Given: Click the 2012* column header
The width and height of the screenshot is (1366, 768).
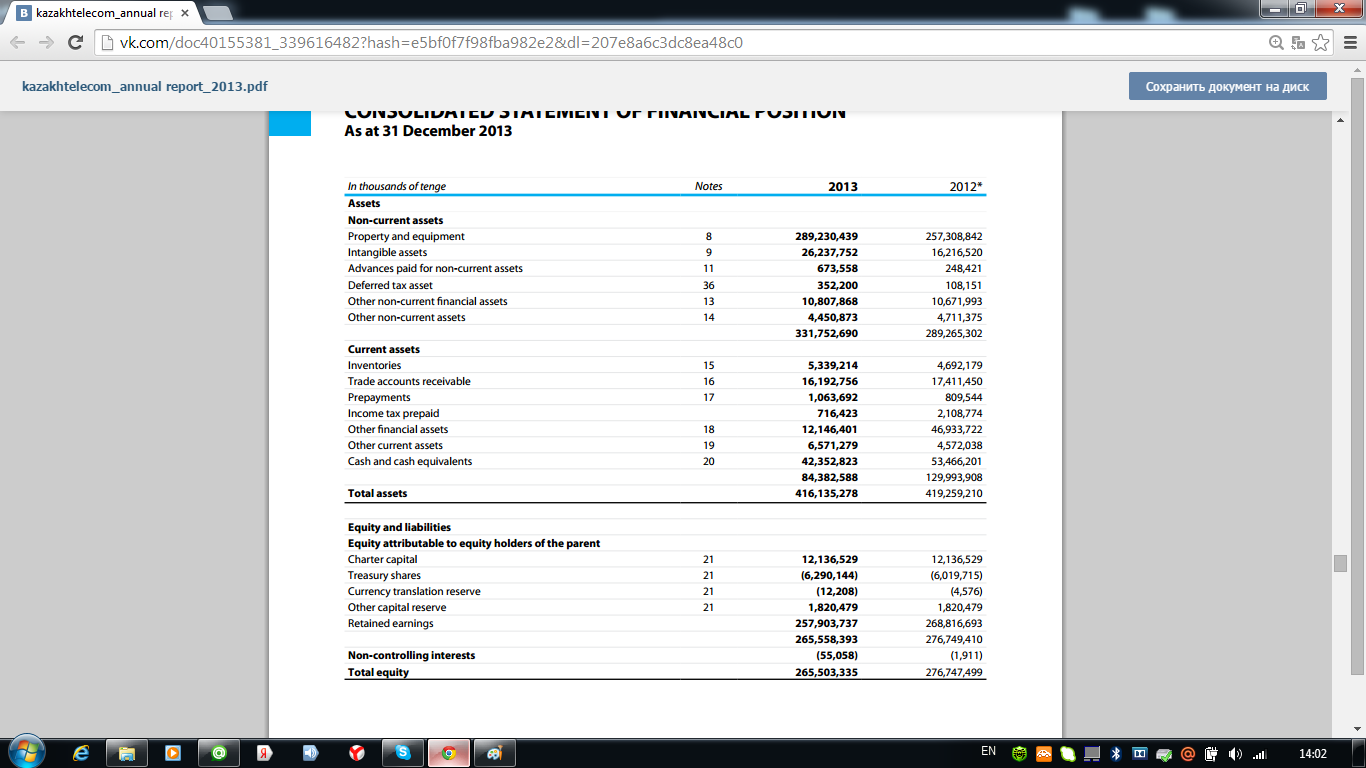Looking at the screenshot, I should pos(966,186).
